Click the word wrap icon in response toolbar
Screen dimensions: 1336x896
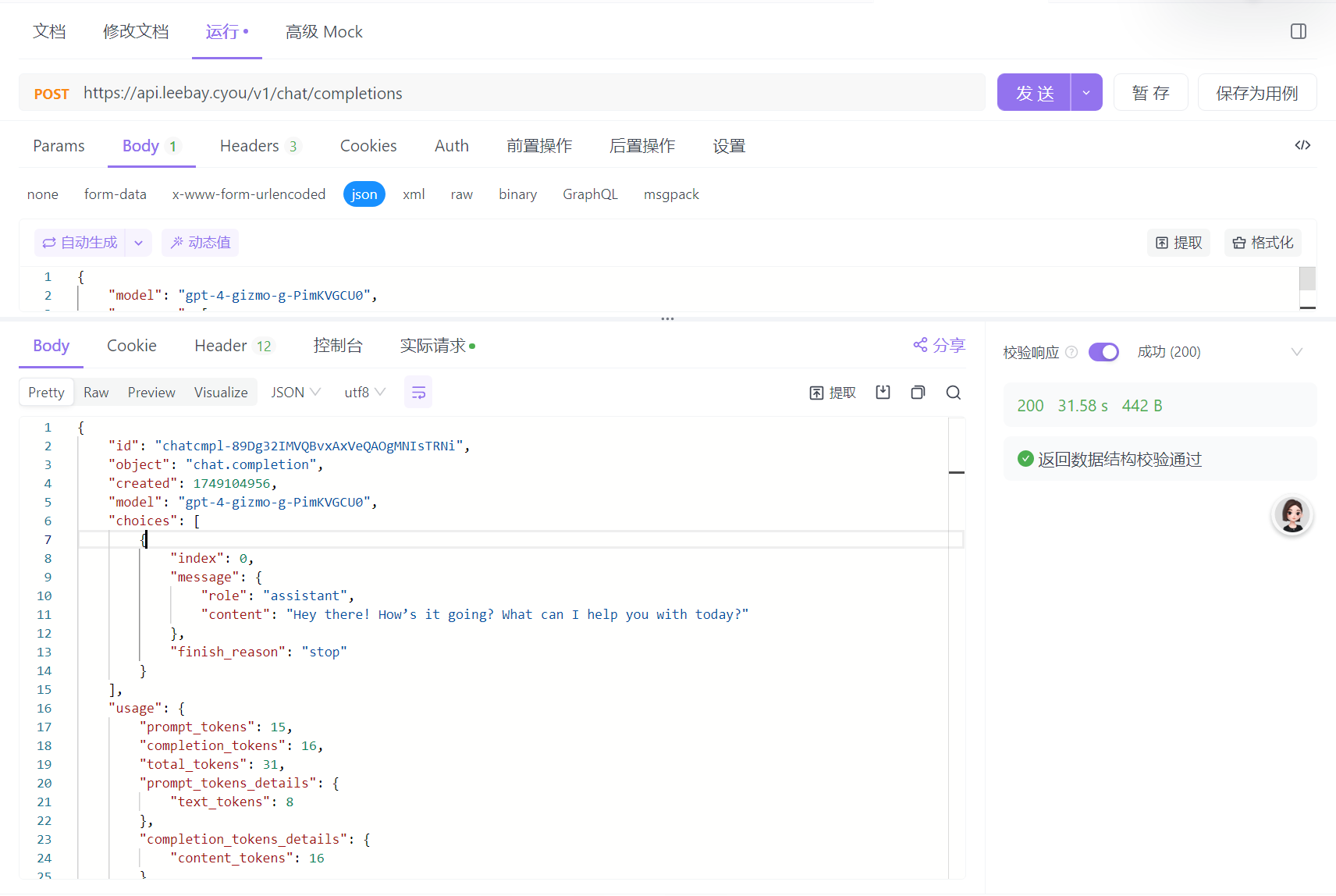[x=418, y=393]
